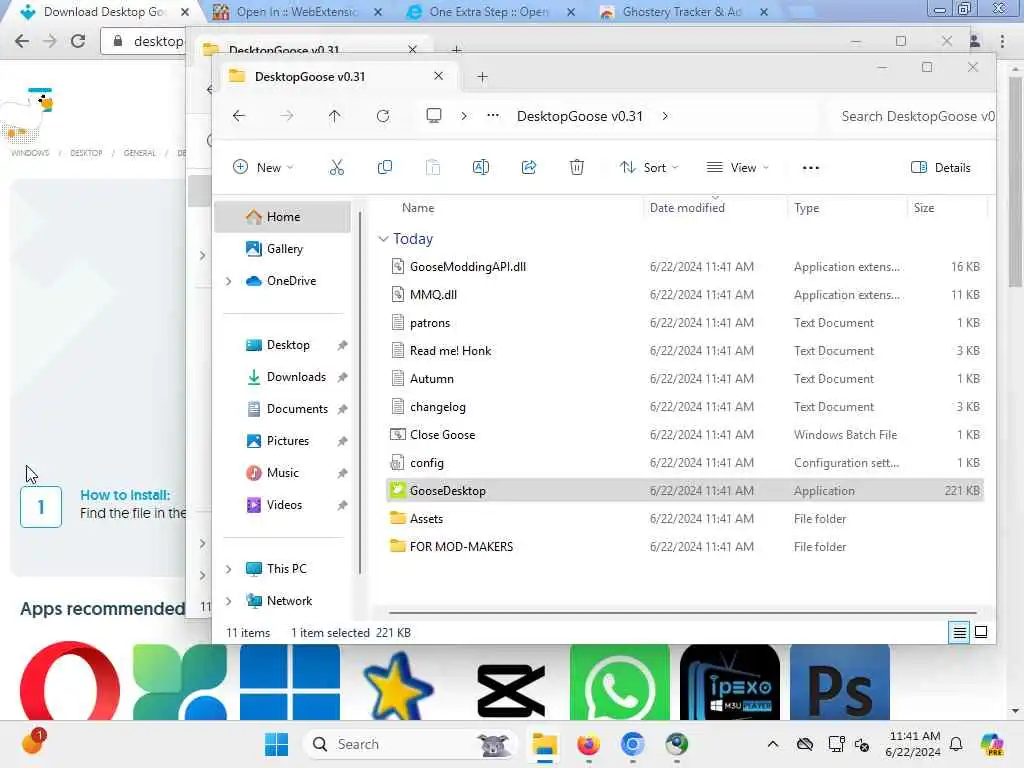Click the Windows taskbar Search box

(x=410, y=744)
